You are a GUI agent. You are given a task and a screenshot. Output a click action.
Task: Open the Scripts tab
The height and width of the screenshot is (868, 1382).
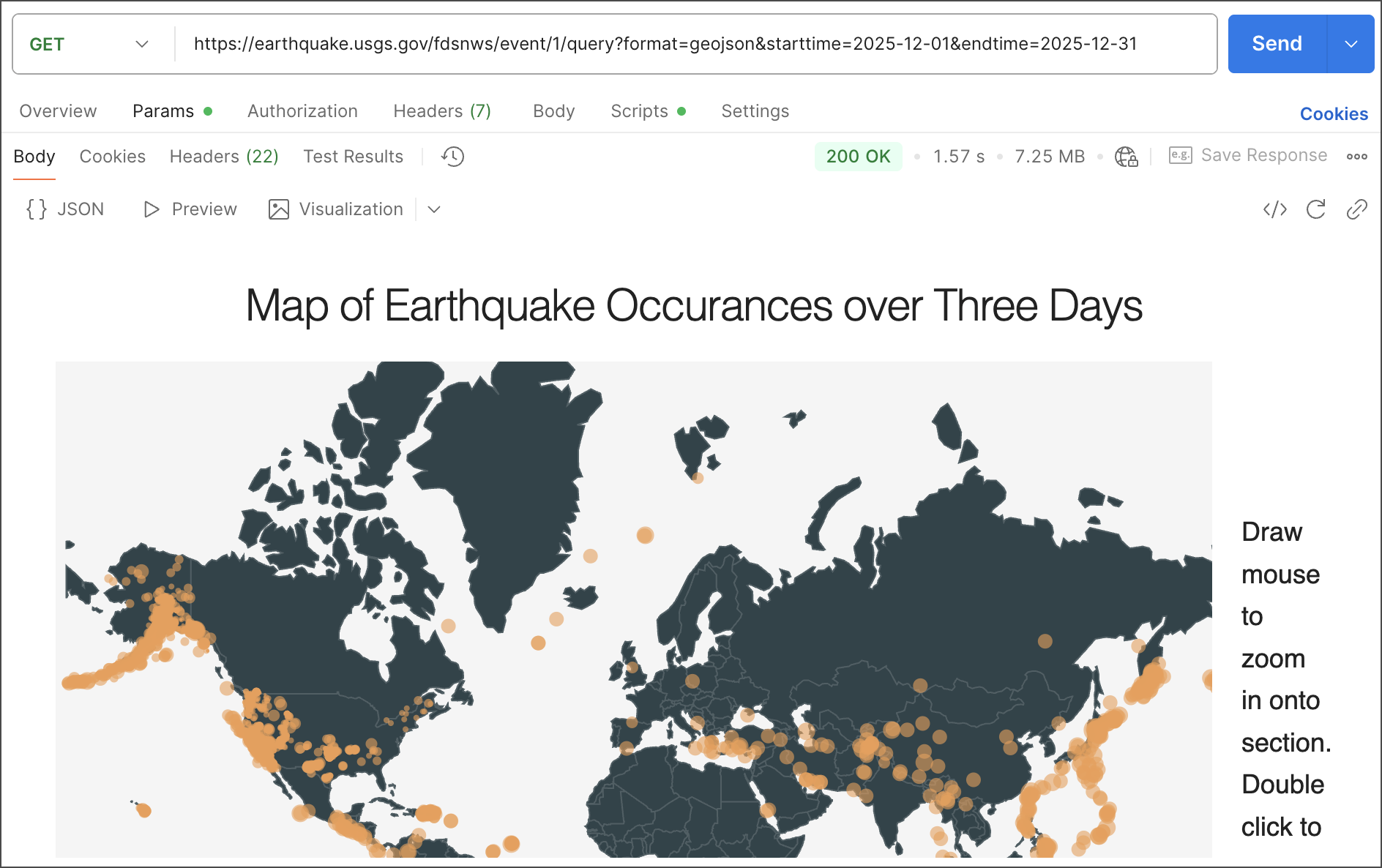point(638,111)
